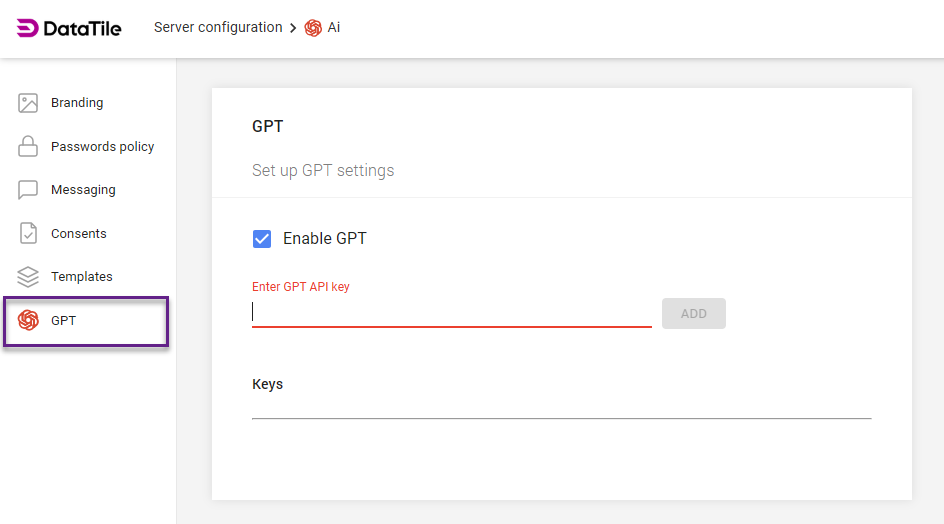Image resolution: width=944 pixels, height=524 pixels.
Task: Go to the Passwords policy section
Action: click(x=102, y=147)
